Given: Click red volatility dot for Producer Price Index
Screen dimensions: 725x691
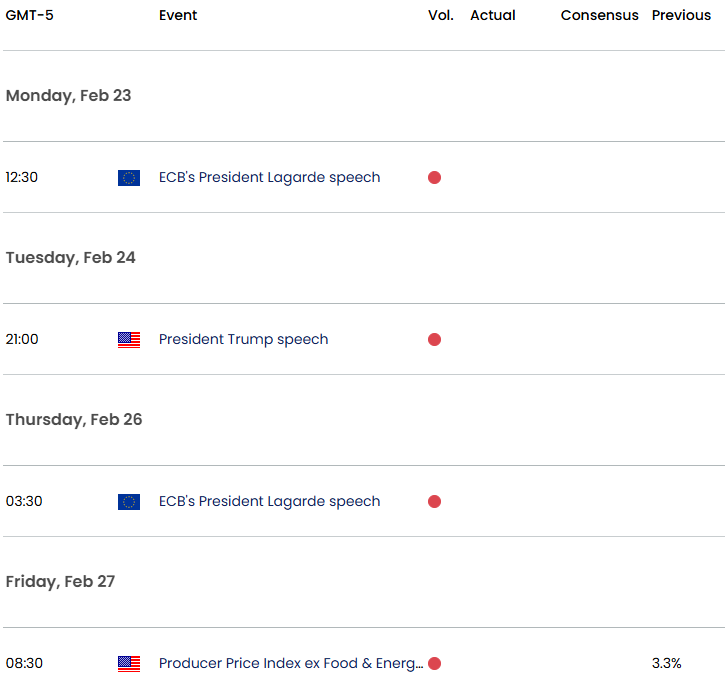Looking at the screenshot, I should coord(434,664).
